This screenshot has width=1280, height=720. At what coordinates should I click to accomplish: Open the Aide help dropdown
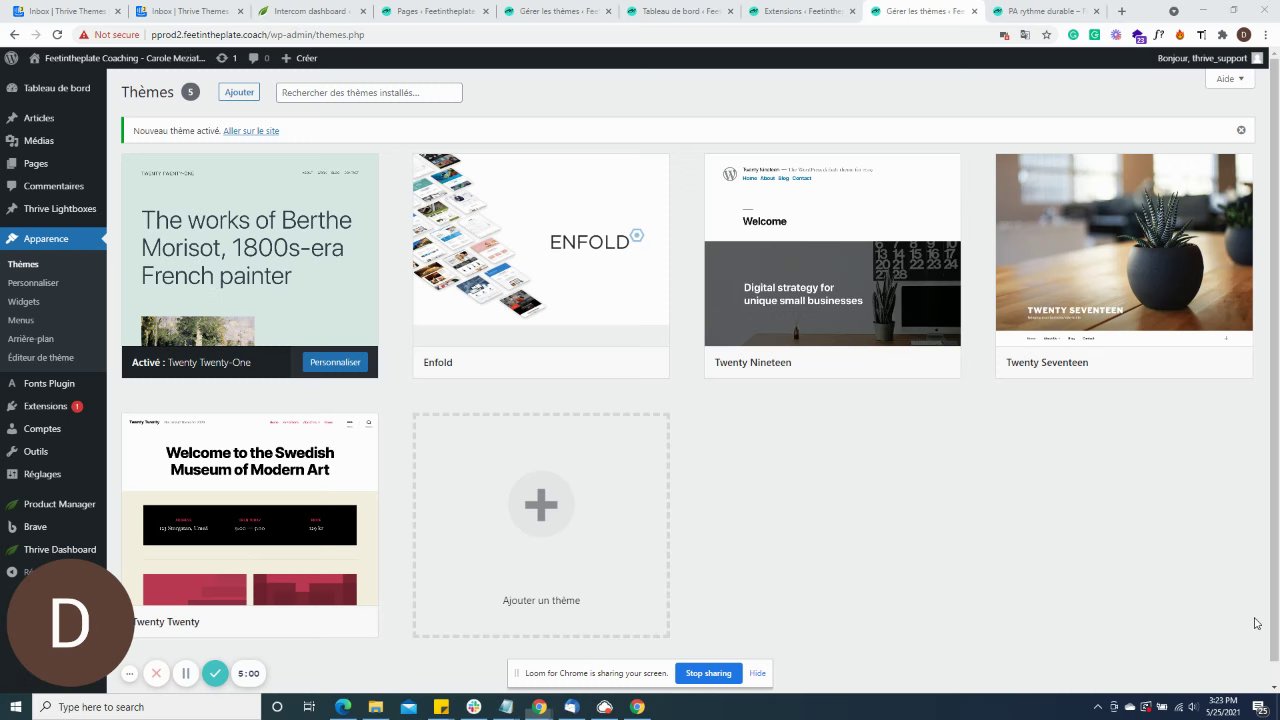coord(1230,79)
